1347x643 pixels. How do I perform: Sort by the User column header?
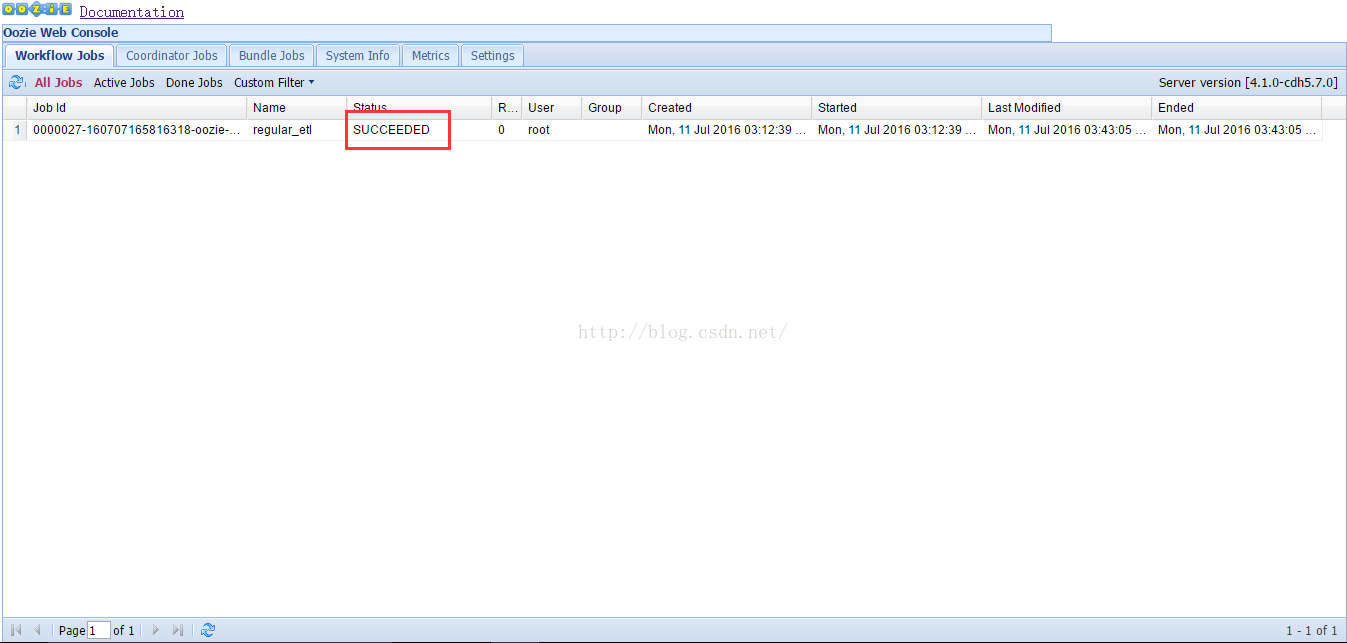552,108
